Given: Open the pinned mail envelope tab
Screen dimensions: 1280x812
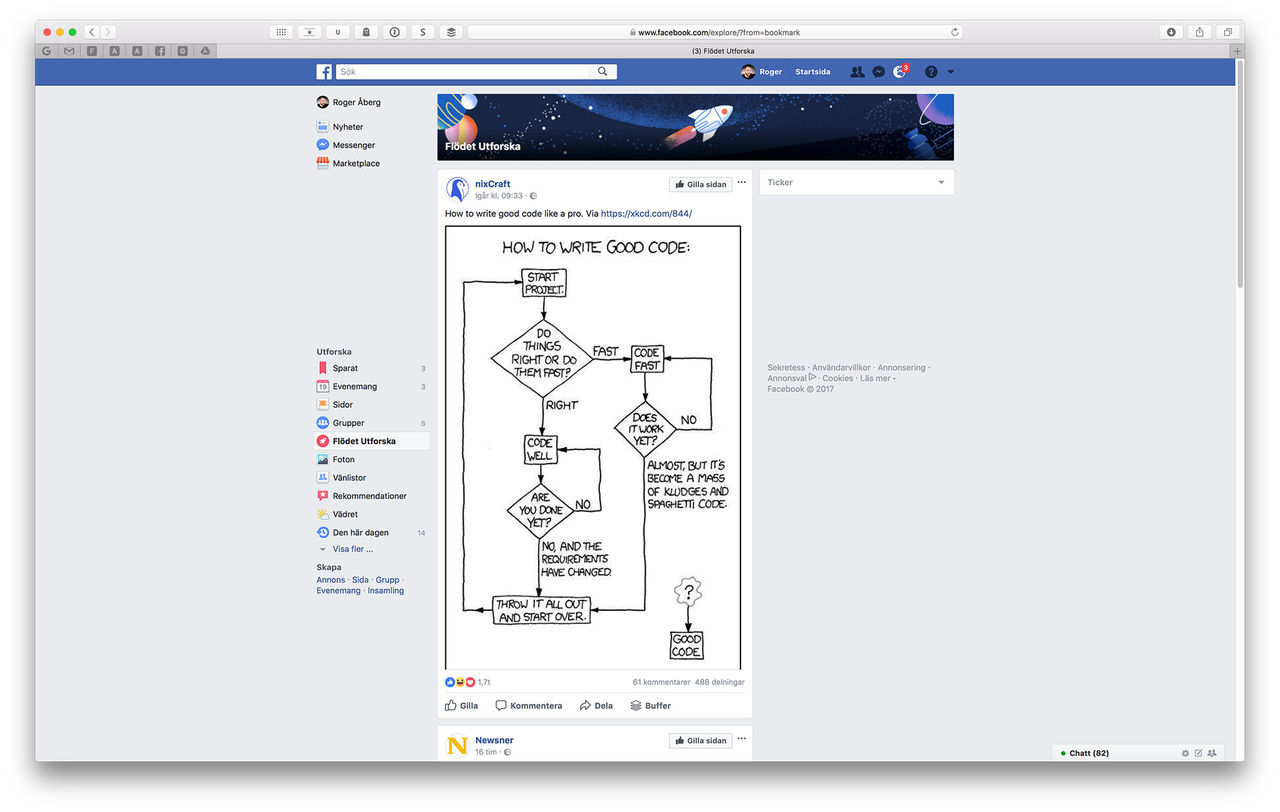Looking at the screenshot, I should pyautogui.click(x=69, y=51).
